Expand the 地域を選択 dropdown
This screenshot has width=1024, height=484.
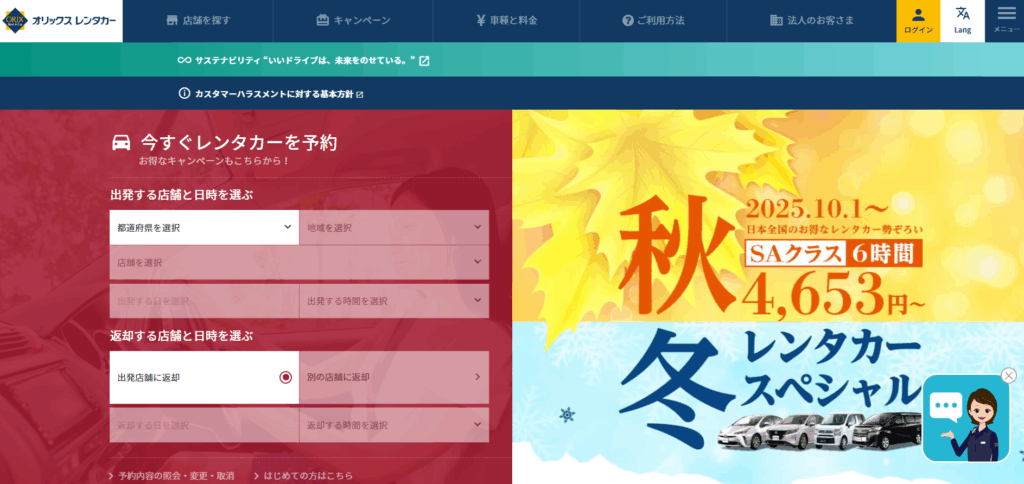click(x=394, y=227)
